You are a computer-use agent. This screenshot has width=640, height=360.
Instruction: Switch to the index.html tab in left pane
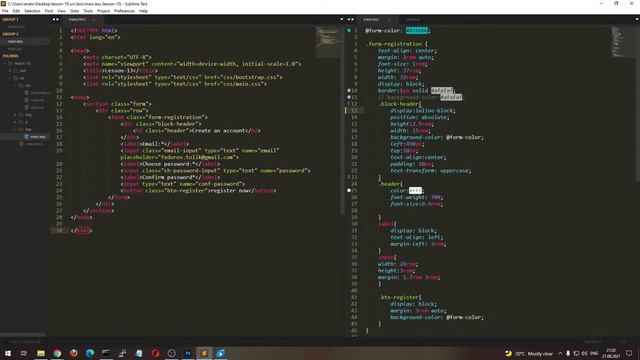[77, 19]
